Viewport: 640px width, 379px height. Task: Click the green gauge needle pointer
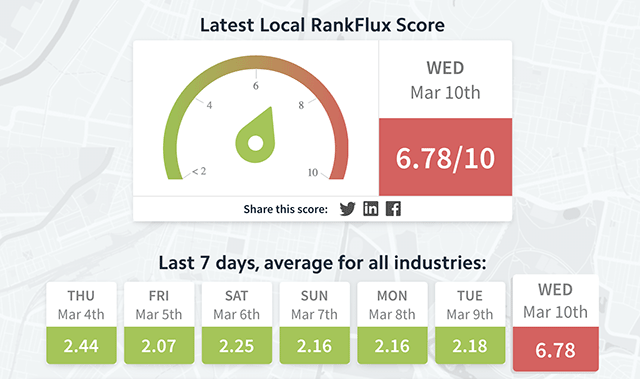[257, 136]
